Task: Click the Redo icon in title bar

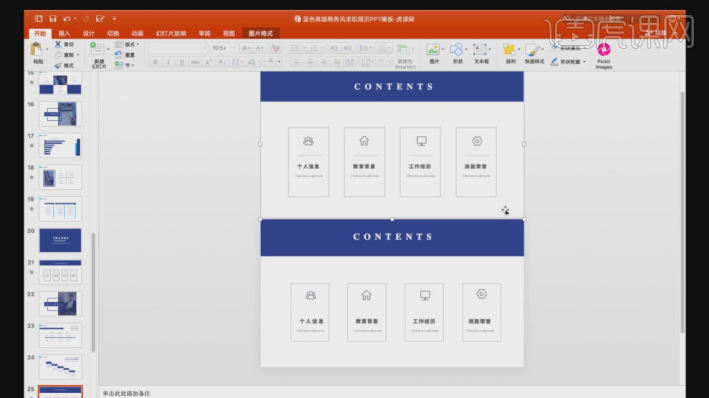Action: click(86, 19)
